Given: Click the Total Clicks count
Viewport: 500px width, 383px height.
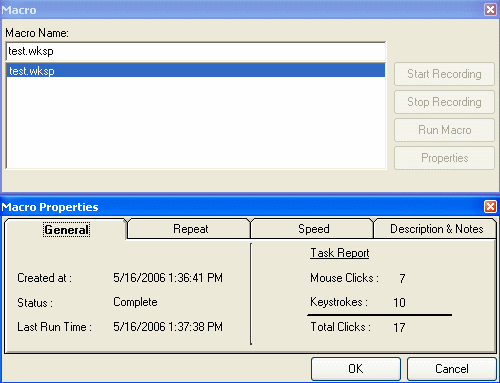Looking at the screenshot, I should coord(399,327).
